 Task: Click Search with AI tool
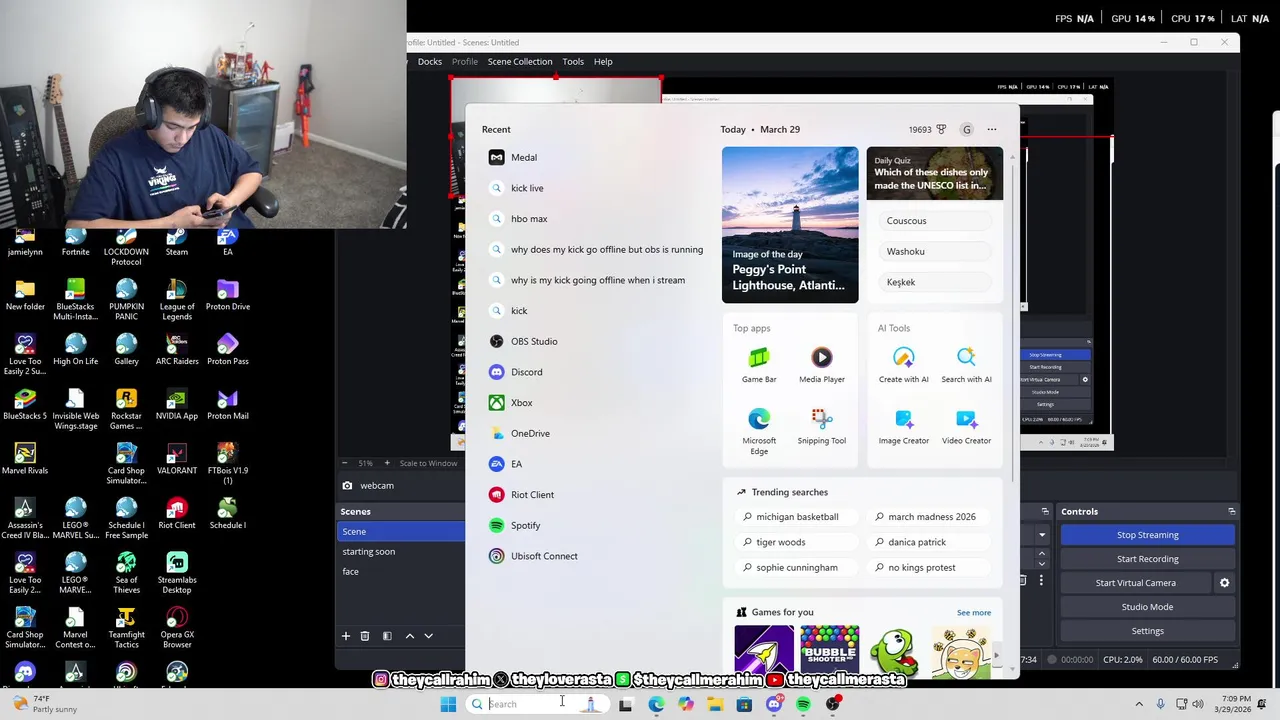click(966, 364)
